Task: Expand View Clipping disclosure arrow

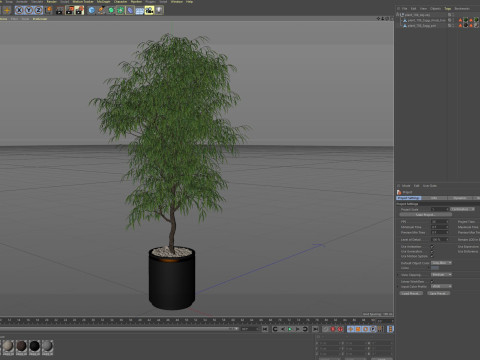Action: pos(398,275)
